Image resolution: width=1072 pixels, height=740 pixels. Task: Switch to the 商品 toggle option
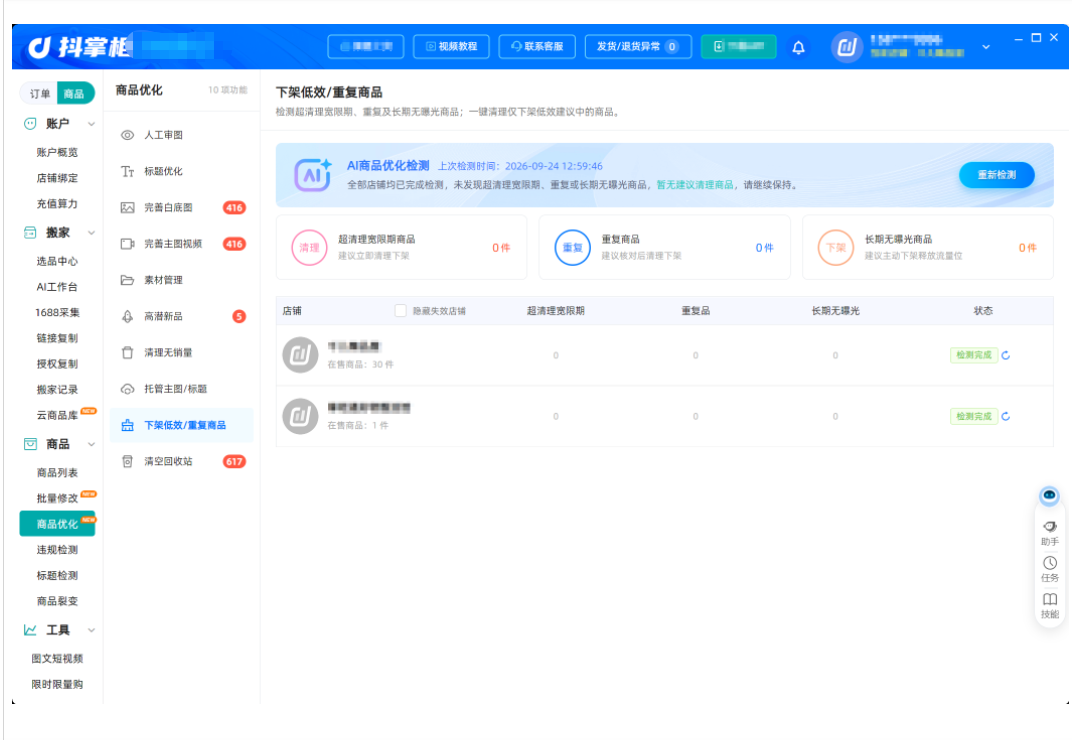click(x=75, y=94)
